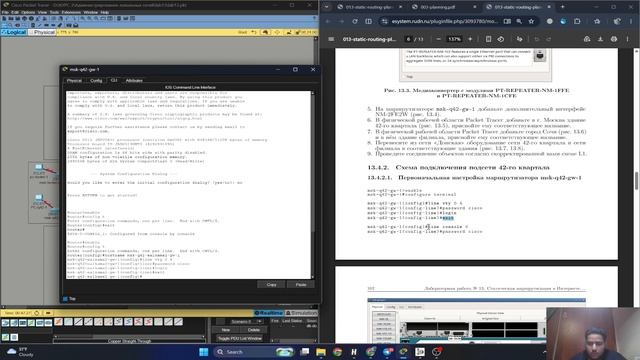Zoom out the PDF with minus
This screenshot has width=640, height=360.
[x=438, y=39]
